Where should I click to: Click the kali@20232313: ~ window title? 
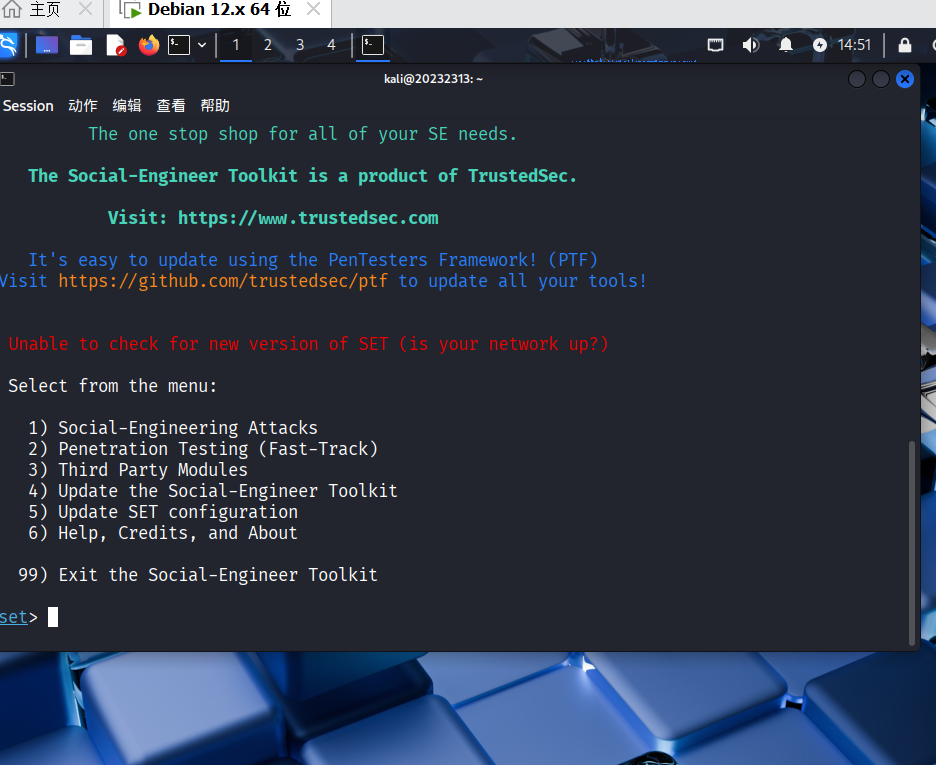[x=433, y=79]
